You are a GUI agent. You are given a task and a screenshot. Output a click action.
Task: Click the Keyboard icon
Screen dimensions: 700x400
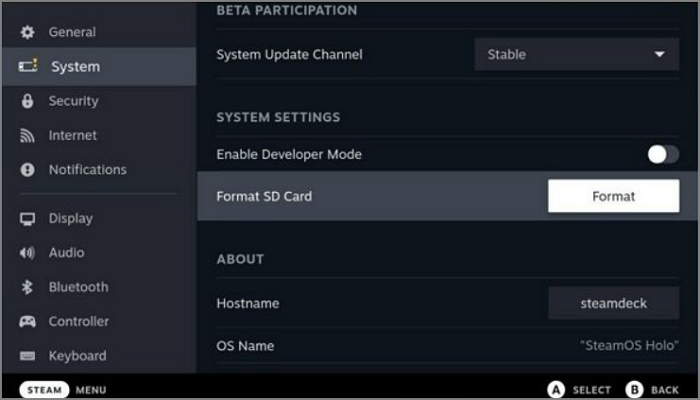pyautogui.click(x=28, y=356)
